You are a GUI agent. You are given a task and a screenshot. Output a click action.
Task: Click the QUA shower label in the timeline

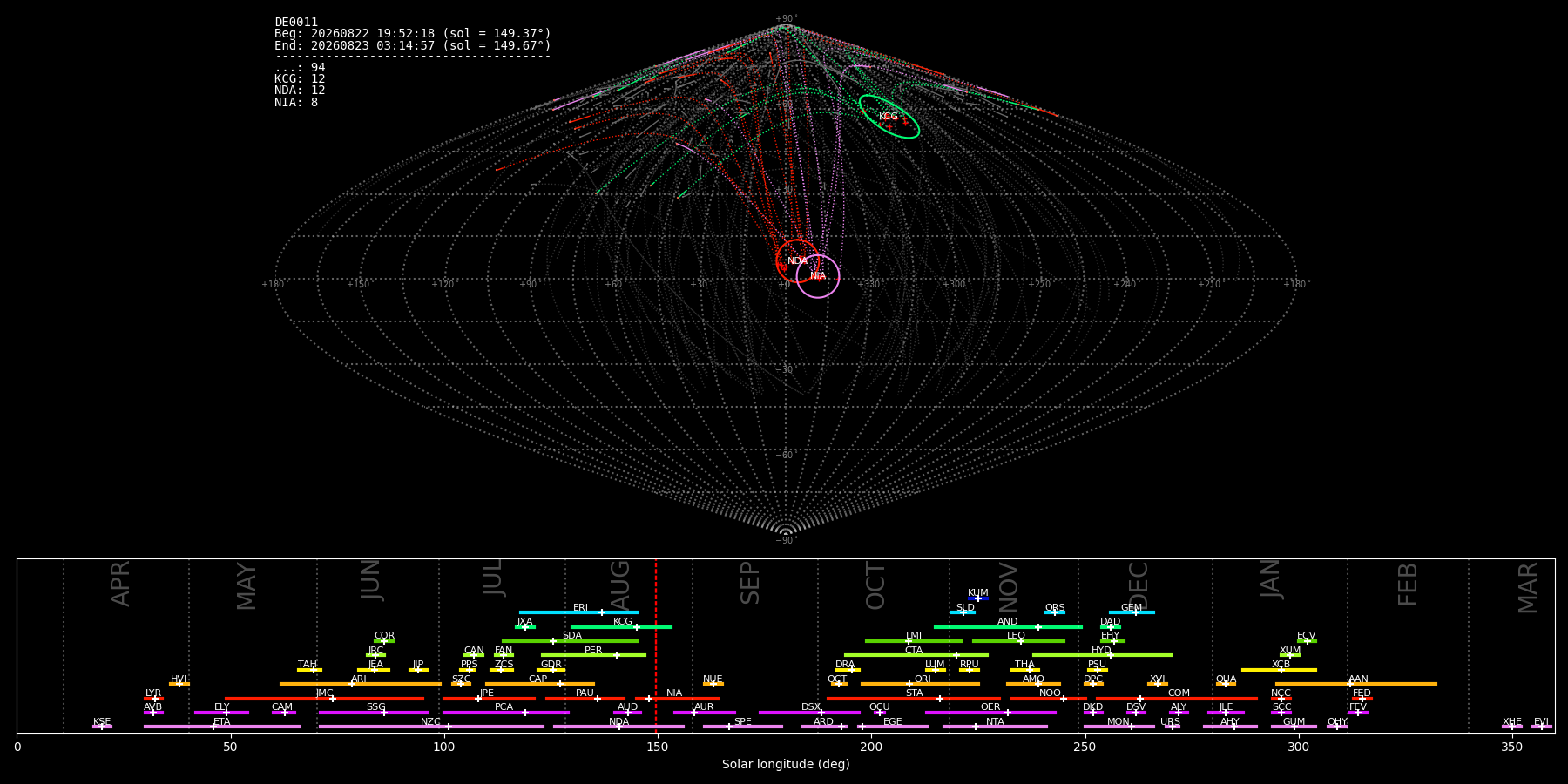point(1226,679)
